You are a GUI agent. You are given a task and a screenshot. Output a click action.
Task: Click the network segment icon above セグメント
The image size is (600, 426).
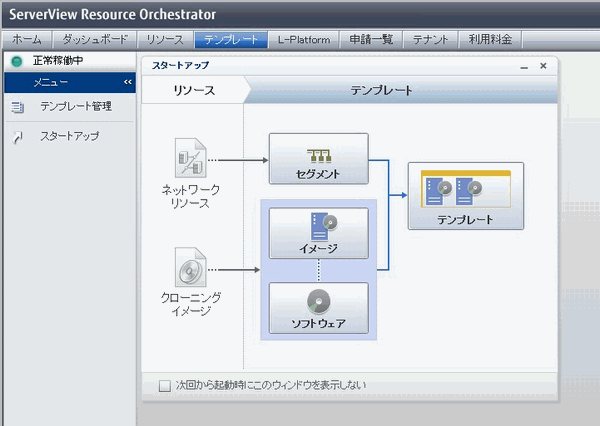pyautogui.click(x=319, y=156)
